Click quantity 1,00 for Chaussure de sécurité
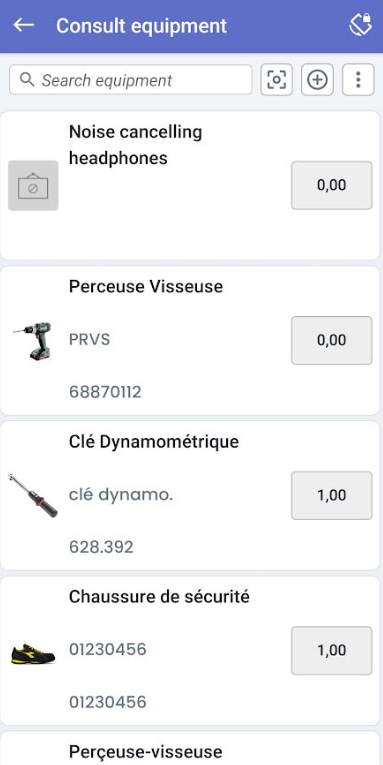Viewport: 383px width, 765px height. click(x=332, y=650)
